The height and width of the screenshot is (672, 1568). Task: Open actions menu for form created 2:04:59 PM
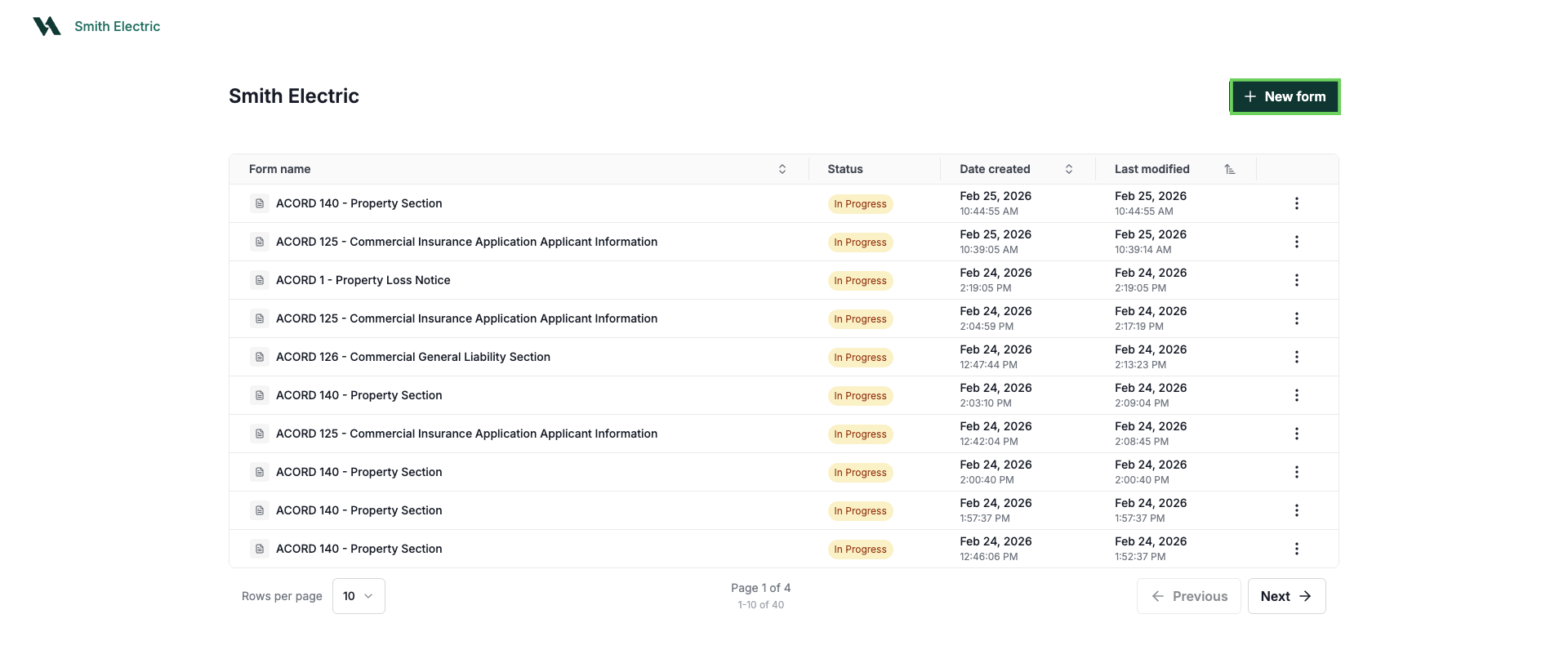pyautogui.click(x=1297, y=318)
